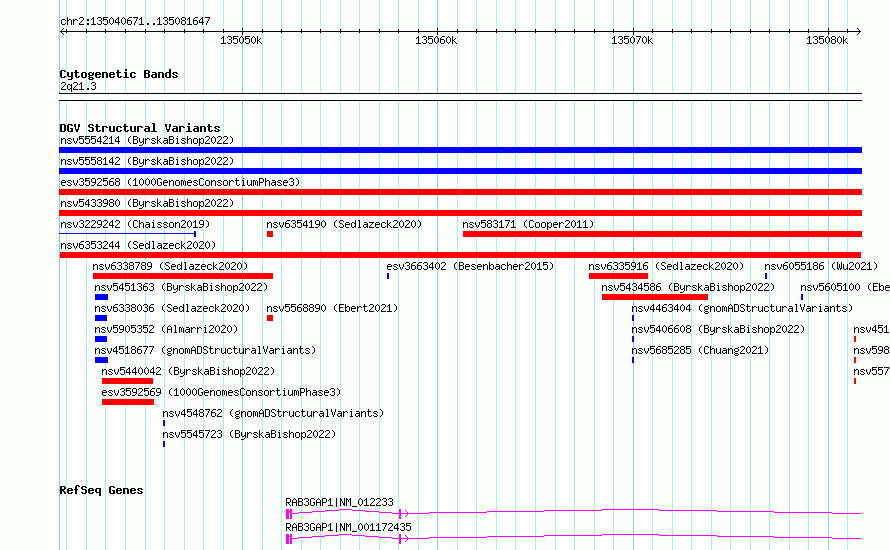Image resolution: width=890 pixels, height=550 pixels.
Task: Click the red bar under nsv583171
Action: click(x=662, y=234)
